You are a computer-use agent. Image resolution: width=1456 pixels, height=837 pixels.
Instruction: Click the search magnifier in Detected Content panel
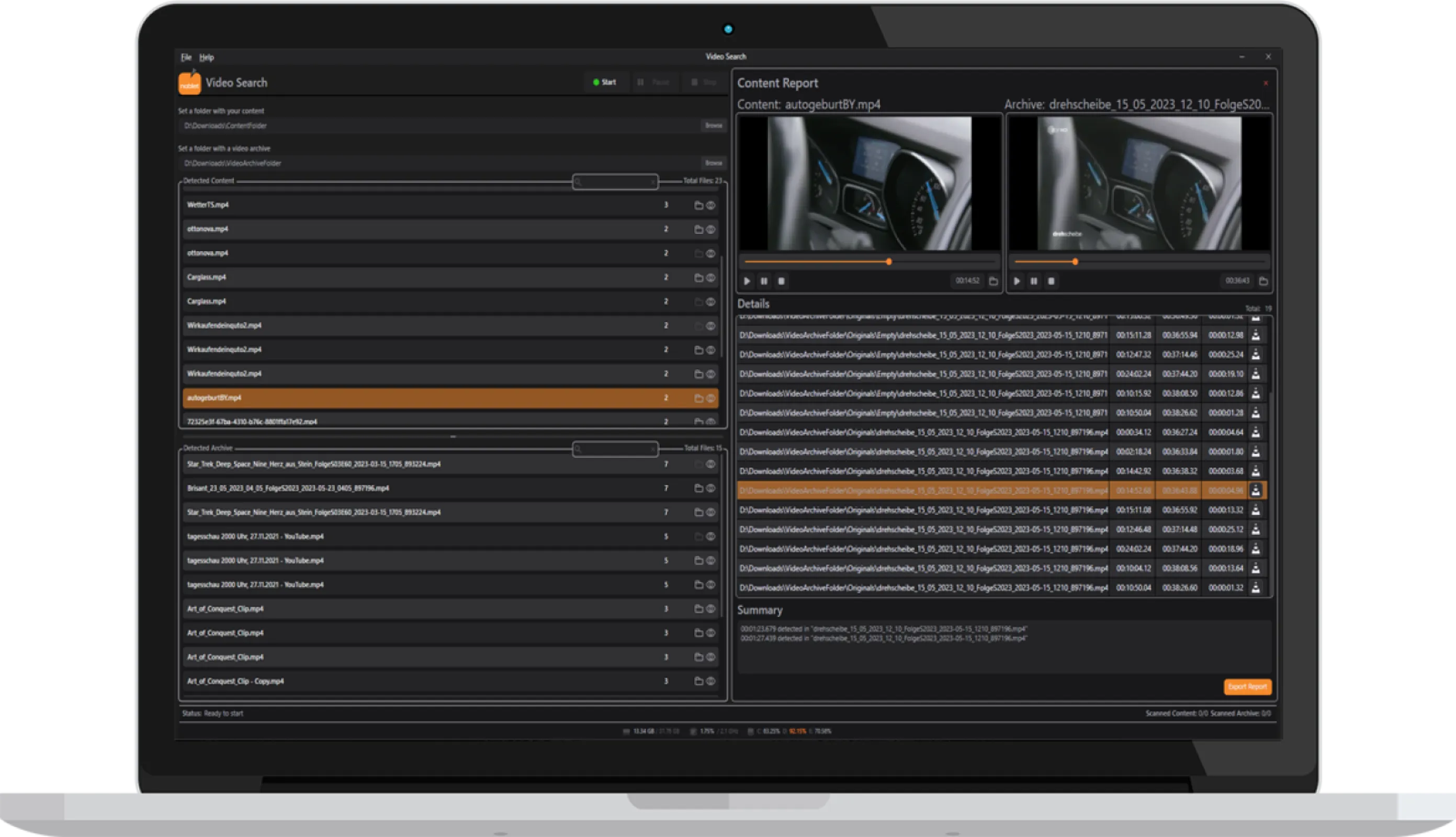click(x=578, y=182)
